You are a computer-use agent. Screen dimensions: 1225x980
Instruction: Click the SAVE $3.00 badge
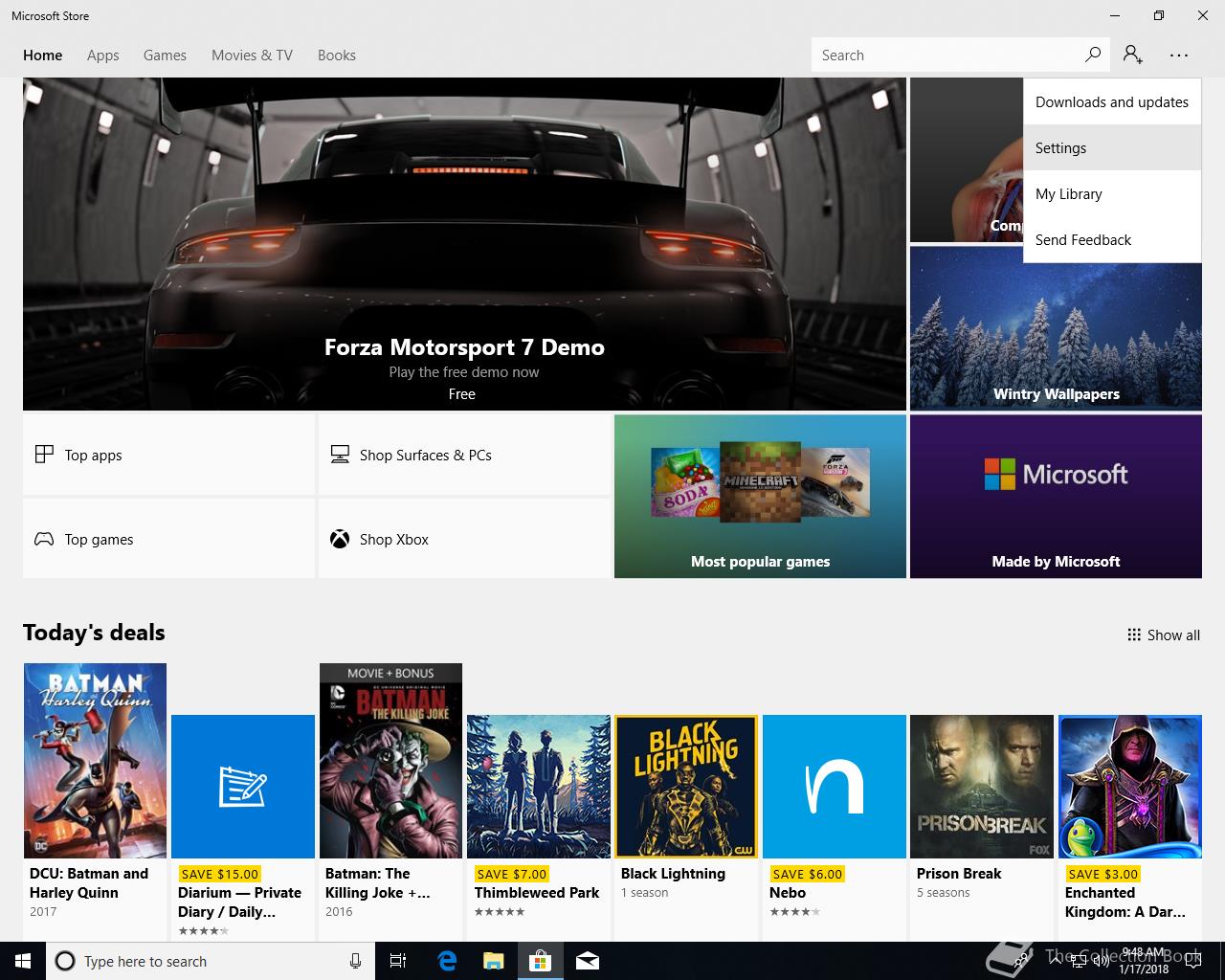(1102, 874)
